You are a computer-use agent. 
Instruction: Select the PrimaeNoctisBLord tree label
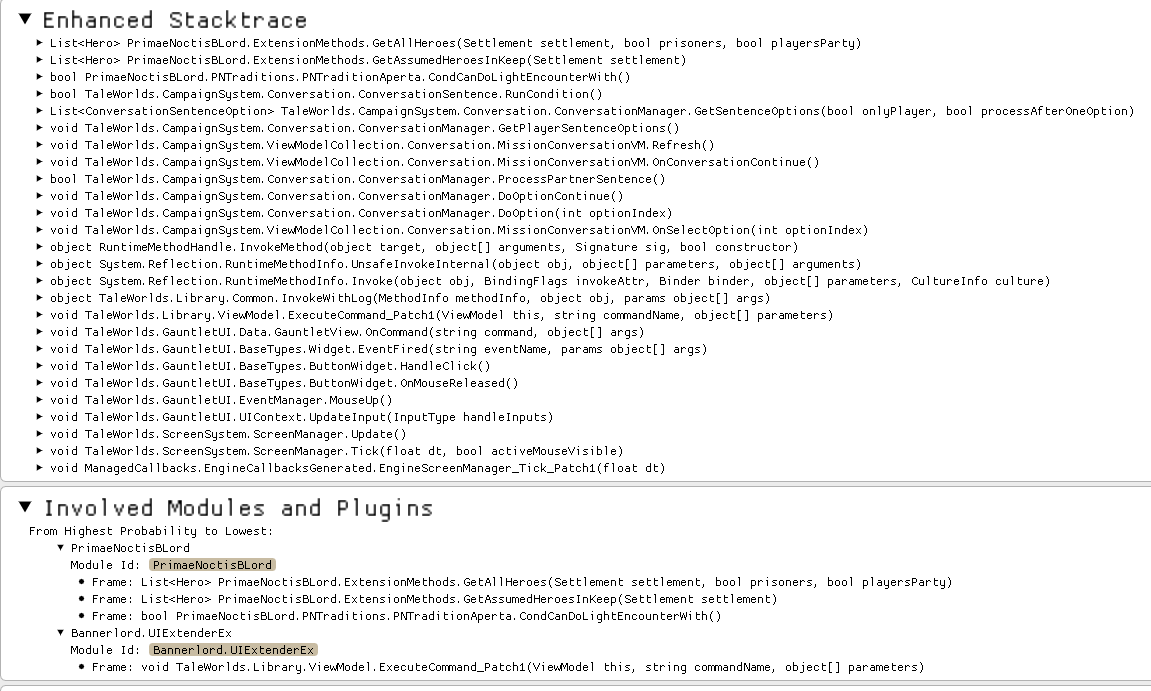(x=130, y=548)
